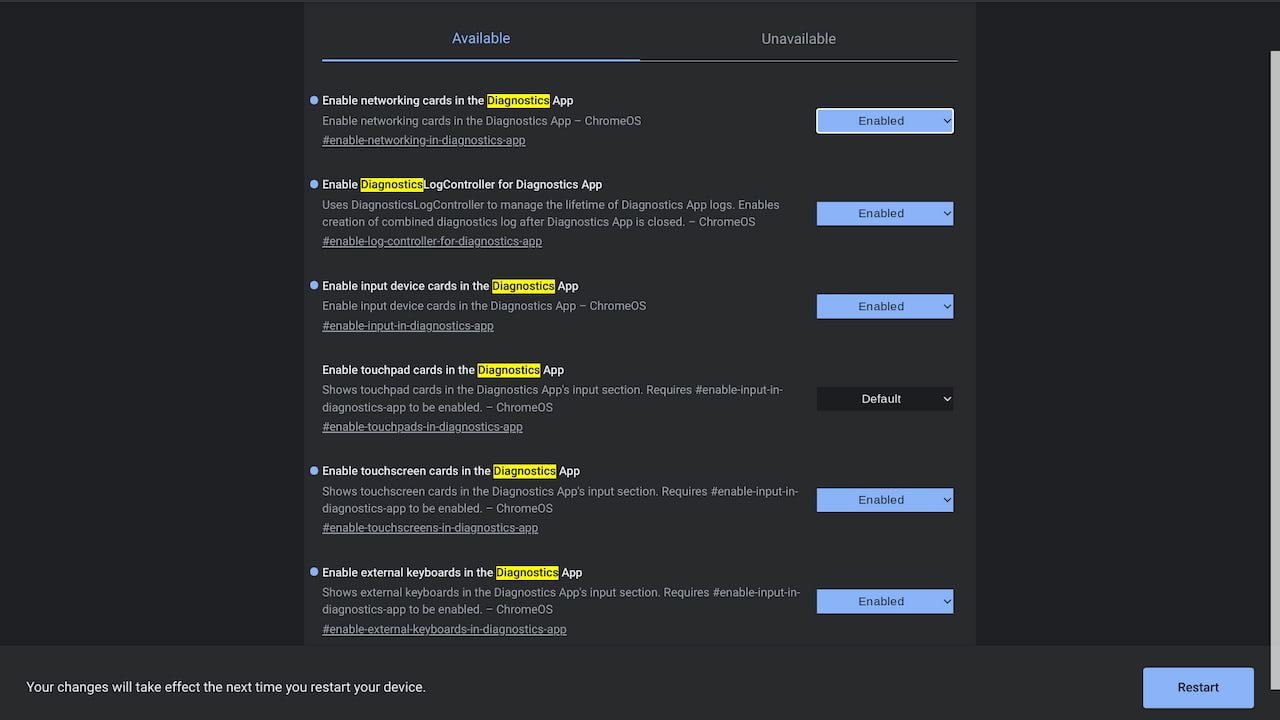Switch to the Unavailable tab
Screen dimensions: 1280x720
(x=798, y=39)
